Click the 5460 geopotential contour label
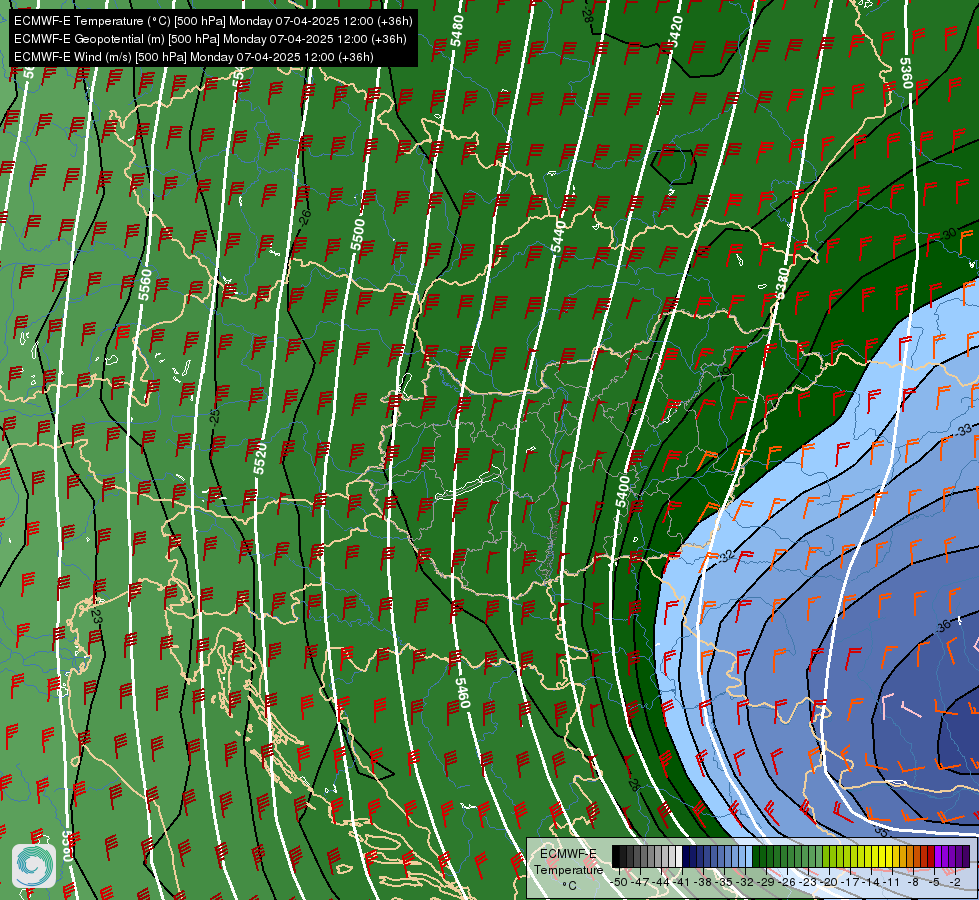 click(x=463, y=693)
